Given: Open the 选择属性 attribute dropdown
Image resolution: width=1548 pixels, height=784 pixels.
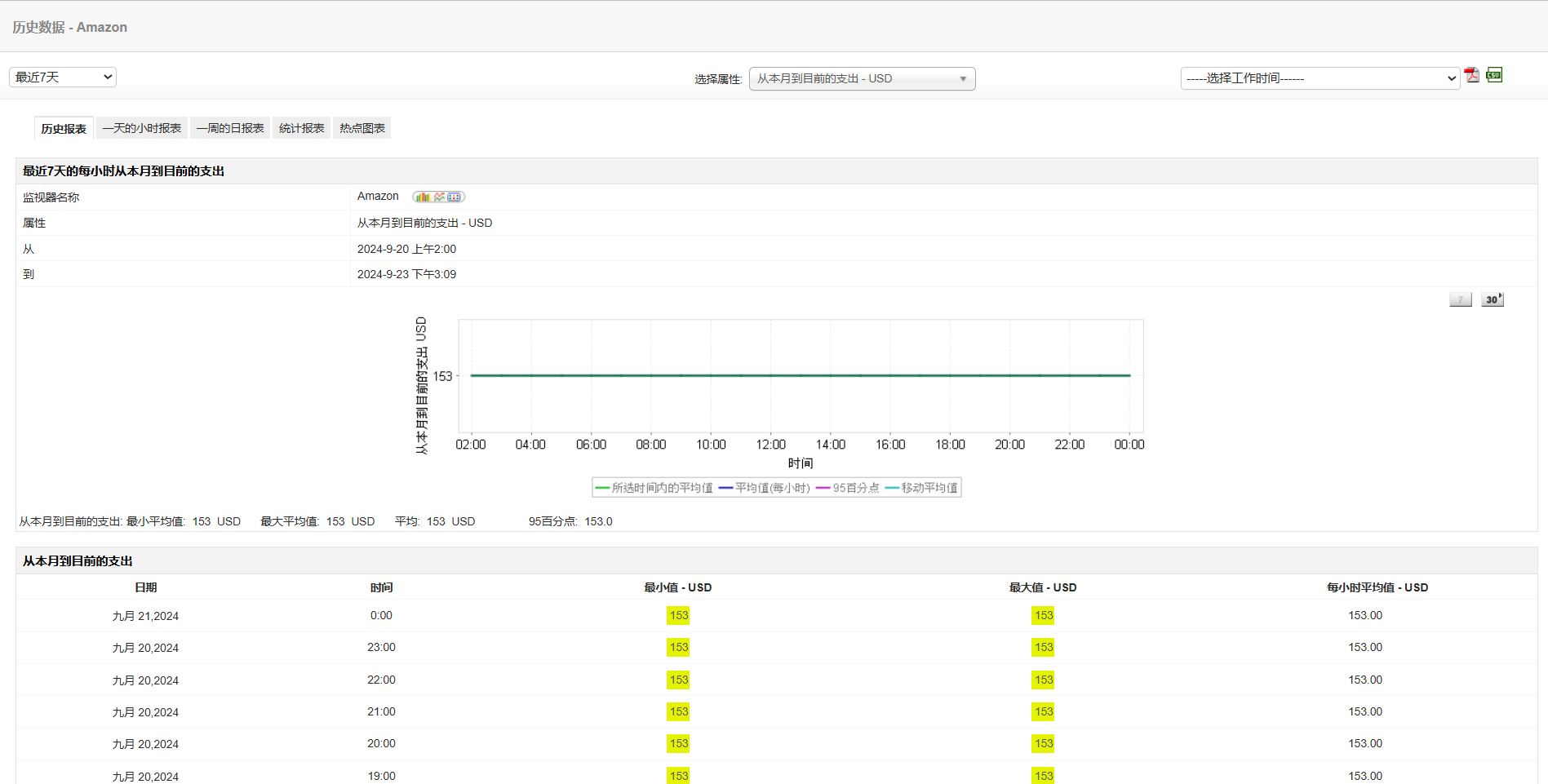Looking at the screenshot, I should click(862, 79).
